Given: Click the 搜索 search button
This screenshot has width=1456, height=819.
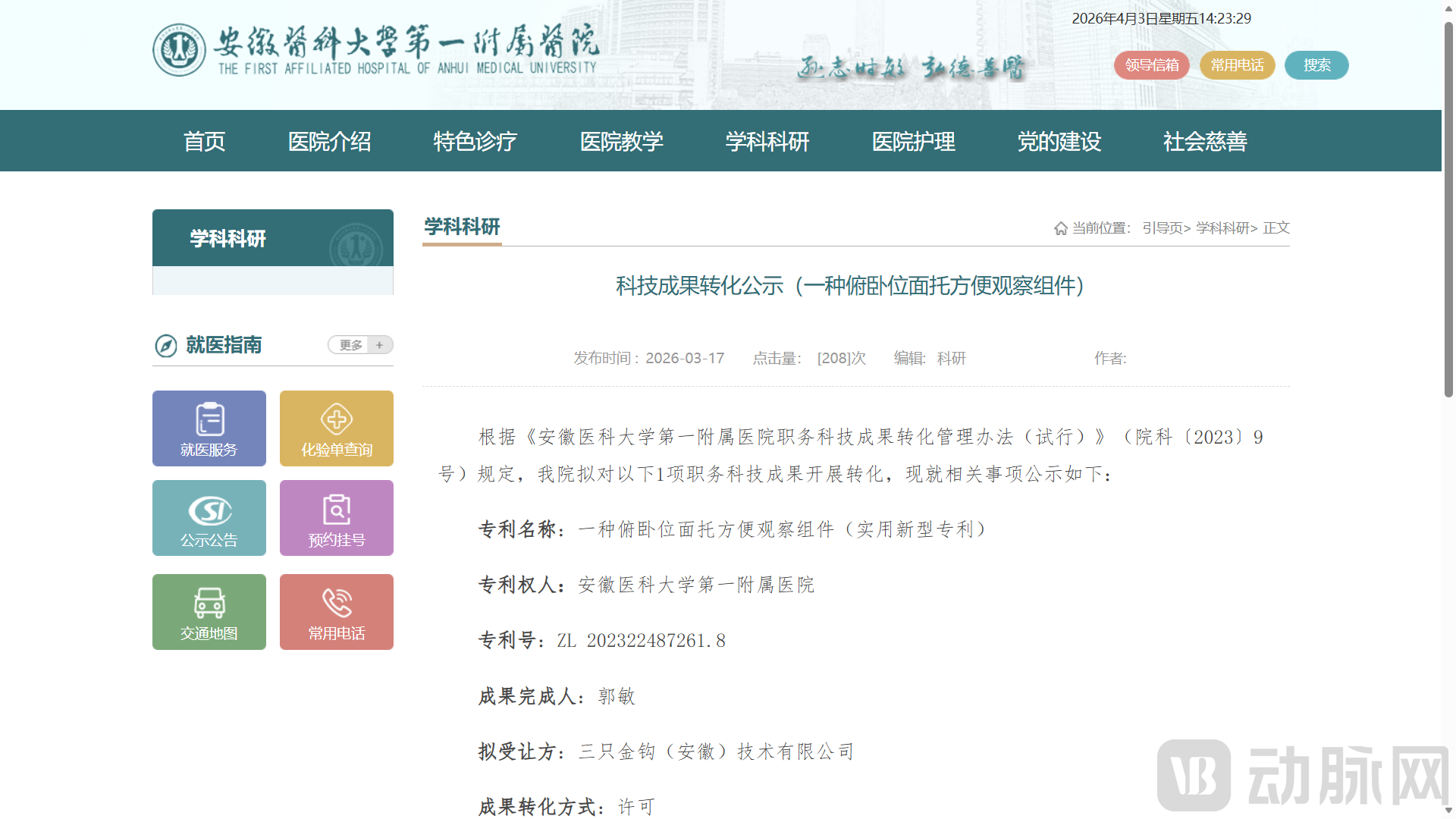Looking at the screenshot, I should 1316,65.
